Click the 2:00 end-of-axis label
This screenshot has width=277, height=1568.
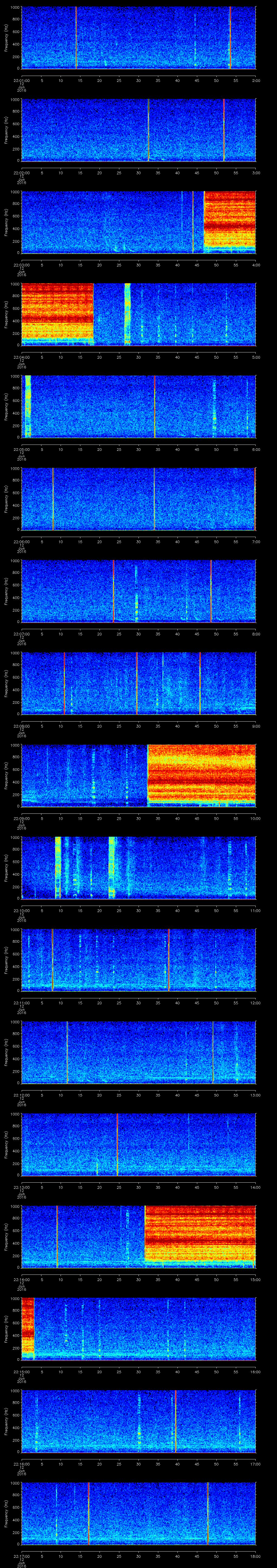pyautogui.click(x=256, y=80)
